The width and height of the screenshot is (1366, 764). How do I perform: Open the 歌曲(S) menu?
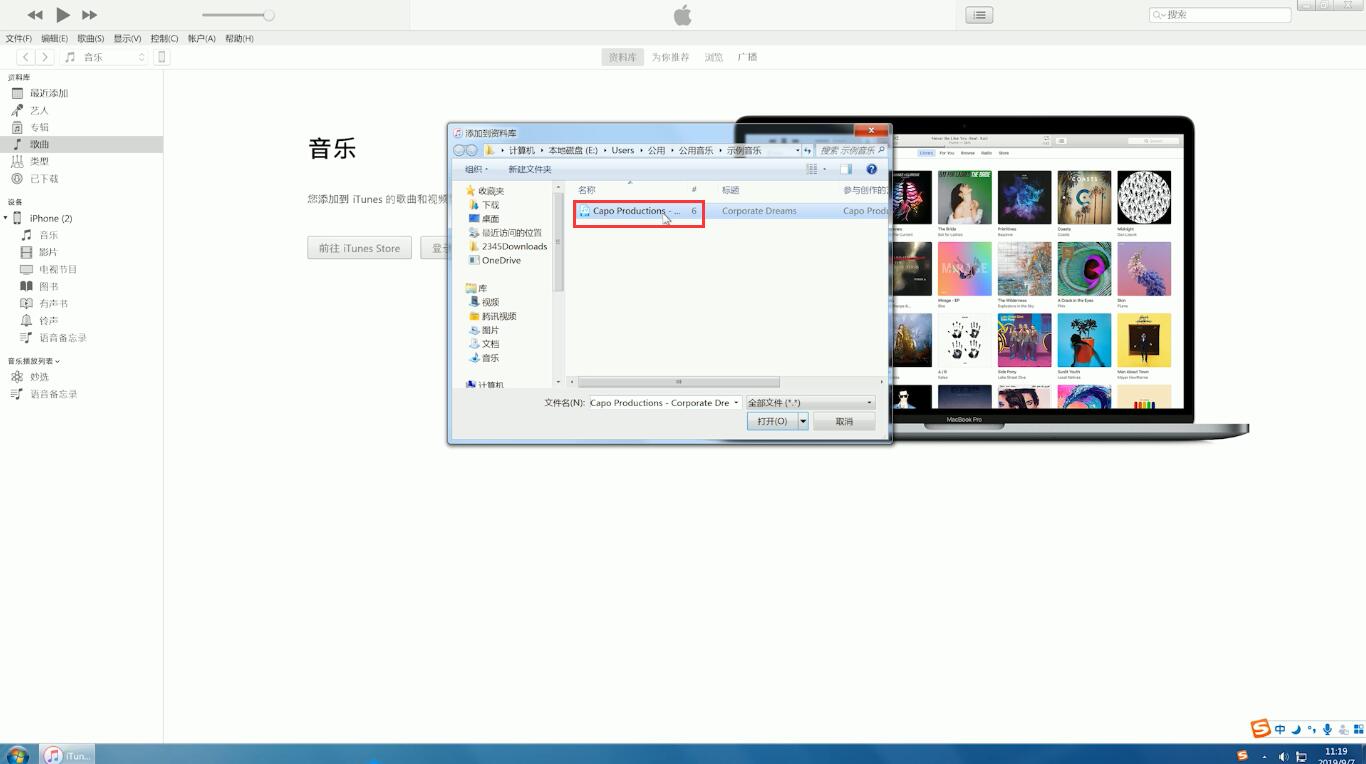pyautogui.click(x=90, y=38)
